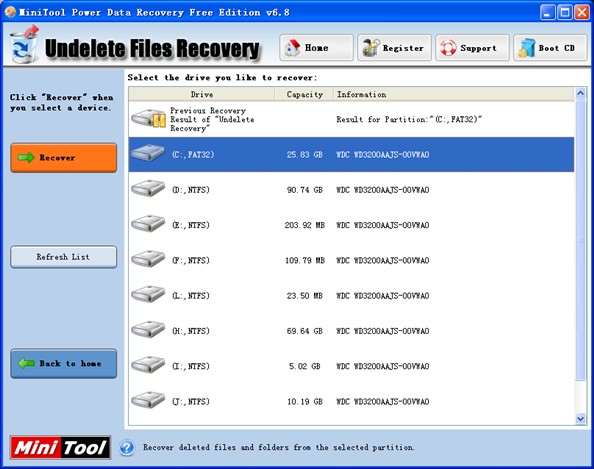This screenshot has width=594, height=469.
Task: Click the Support button
Action: point(472,48)
